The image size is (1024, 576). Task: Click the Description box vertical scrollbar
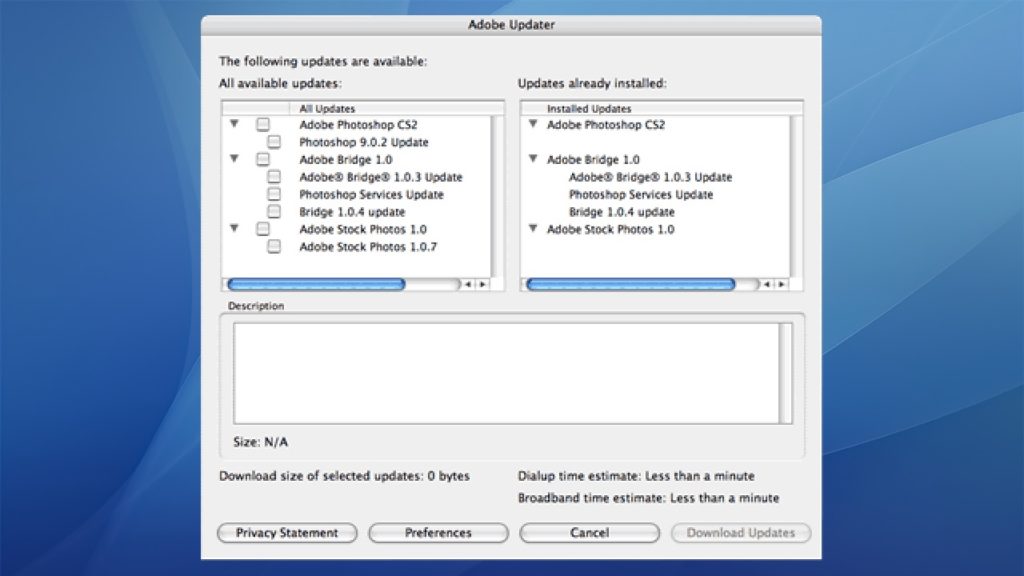pyautogui.click(x=786, y=374)
